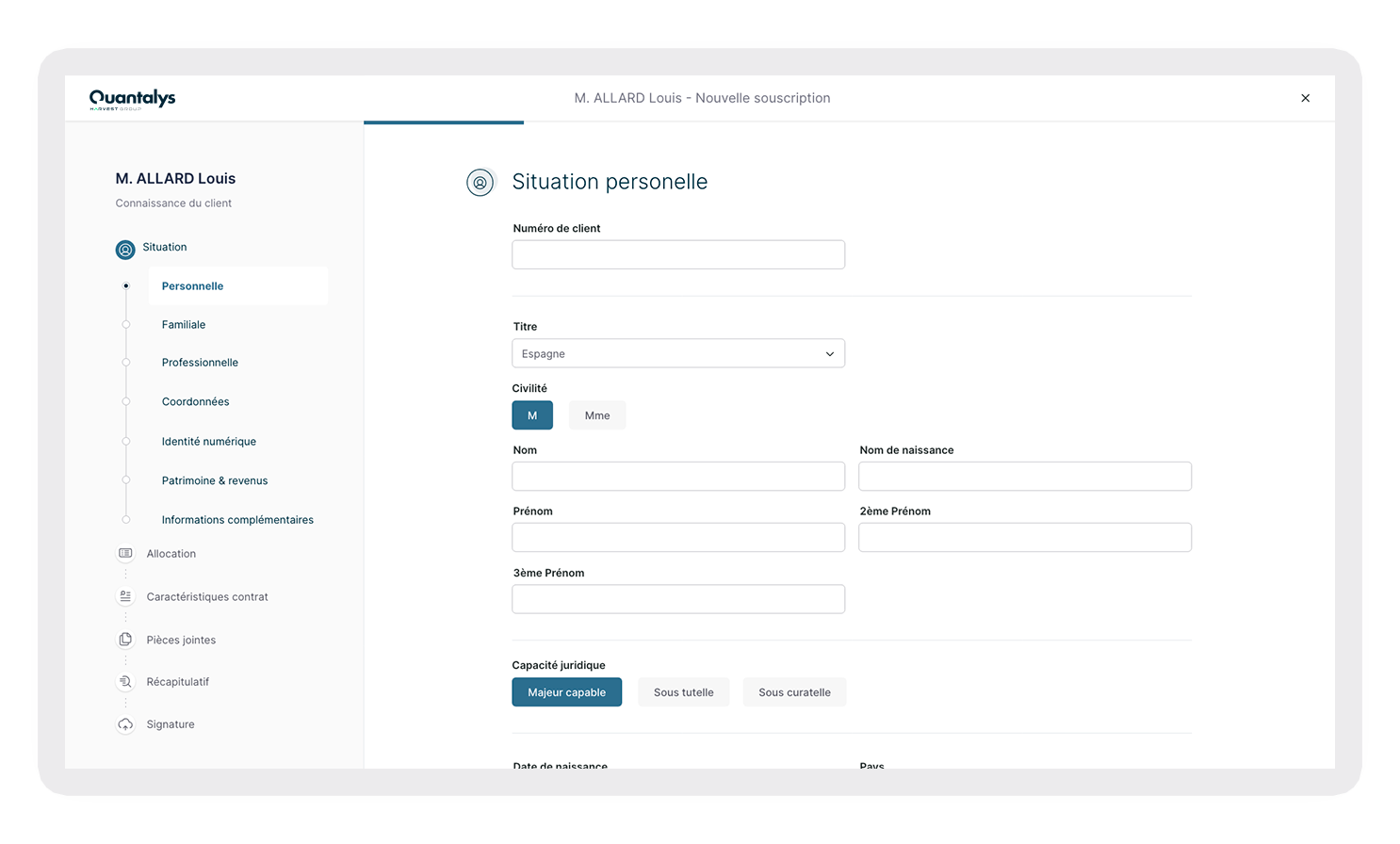
Task: Choose Sous tutelle legal capacity
Action: 684,692
